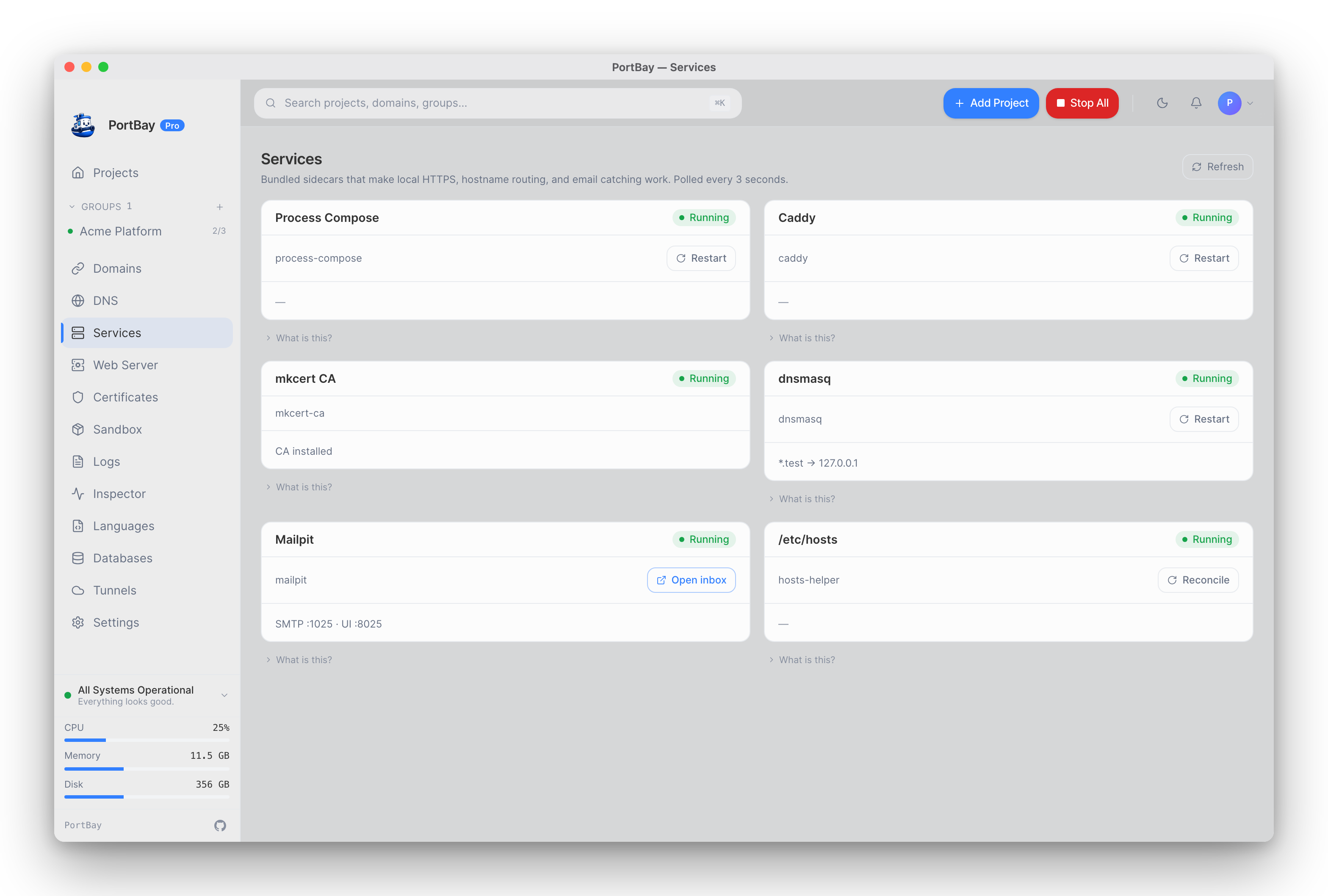Restart the caddy service
1328x896 pixels.
click(x=1204, y=258)
